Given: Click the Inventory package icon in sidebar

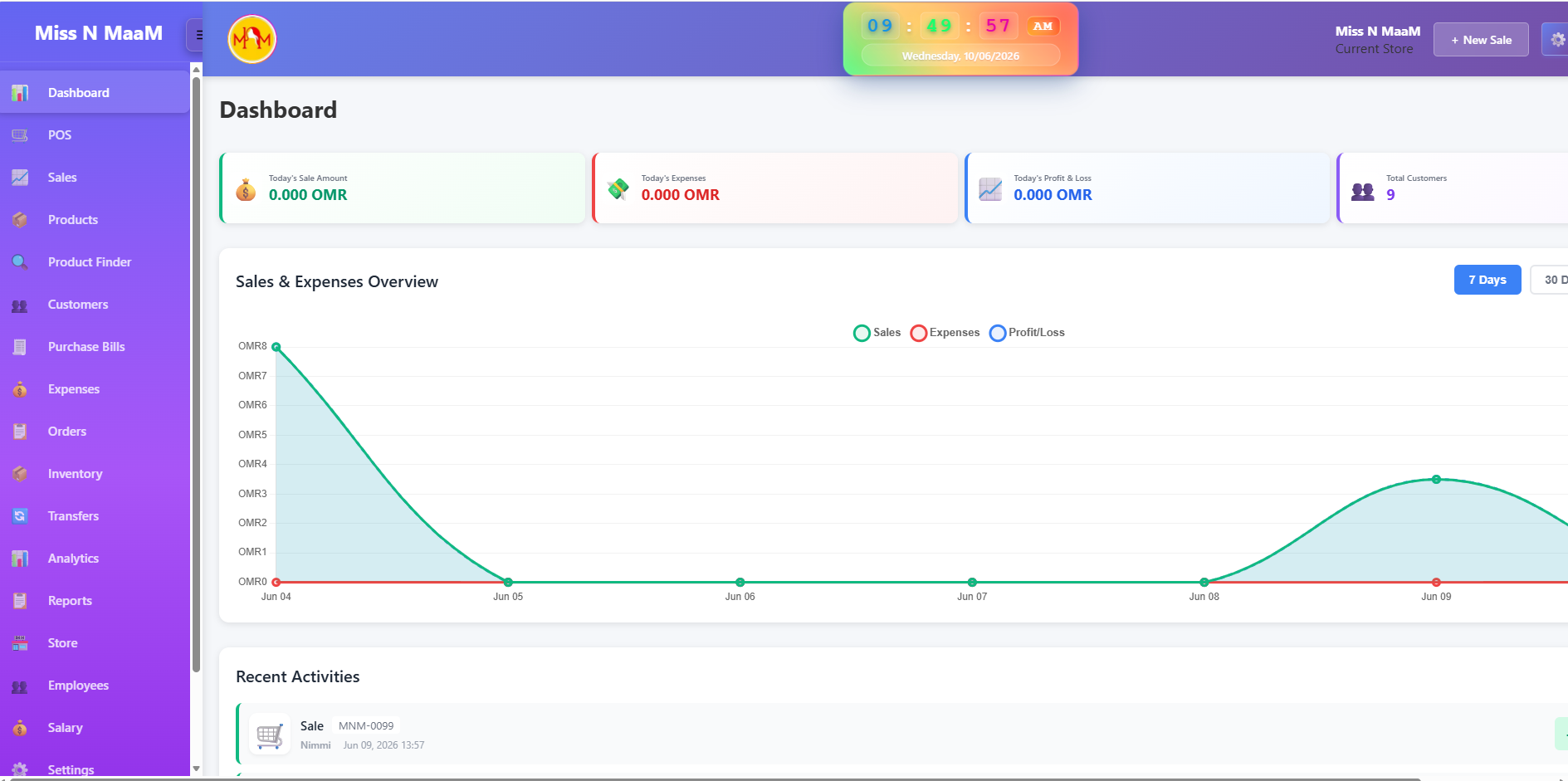Looking at the screenshot, I should click(20, 474).
